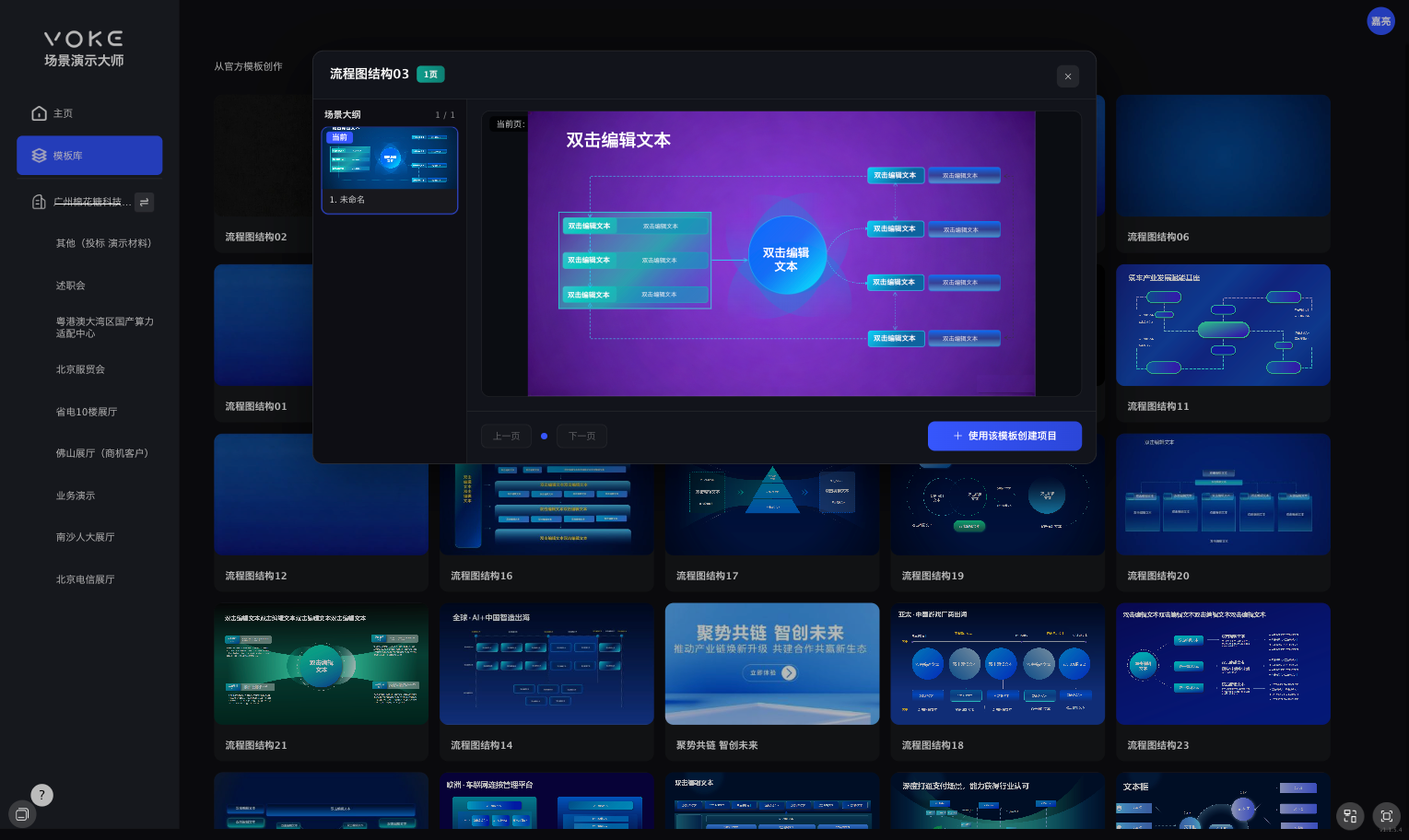The width and height of the screenshot is (1409, 840).
Task: Click the stacked windows icon at bottom-left
Action: coord(22,814)
